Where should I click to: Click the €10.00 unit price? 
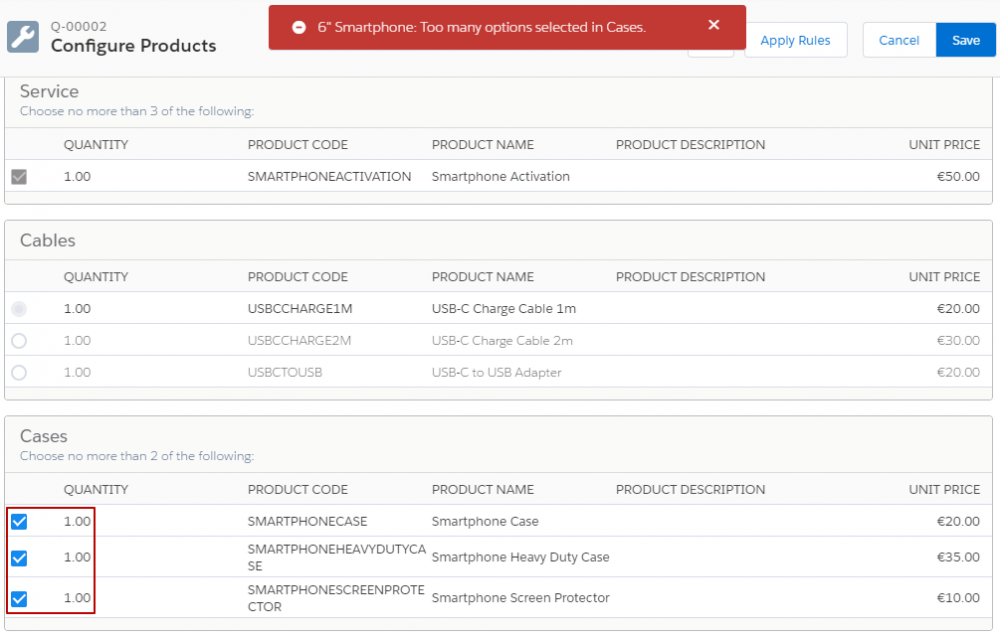[958, 598]
